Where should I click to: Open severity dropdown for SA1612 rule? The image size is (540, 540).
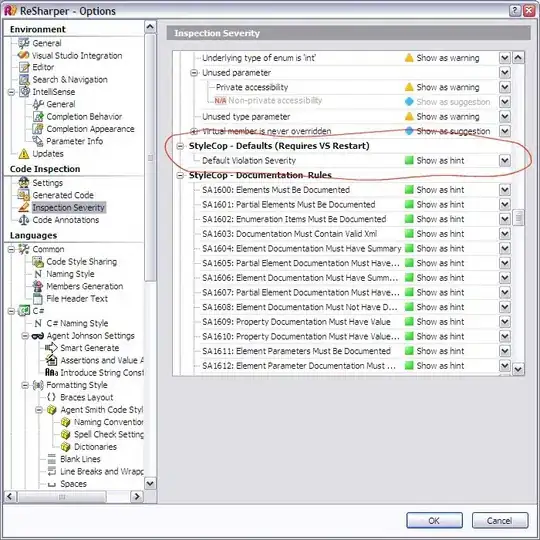505,365
